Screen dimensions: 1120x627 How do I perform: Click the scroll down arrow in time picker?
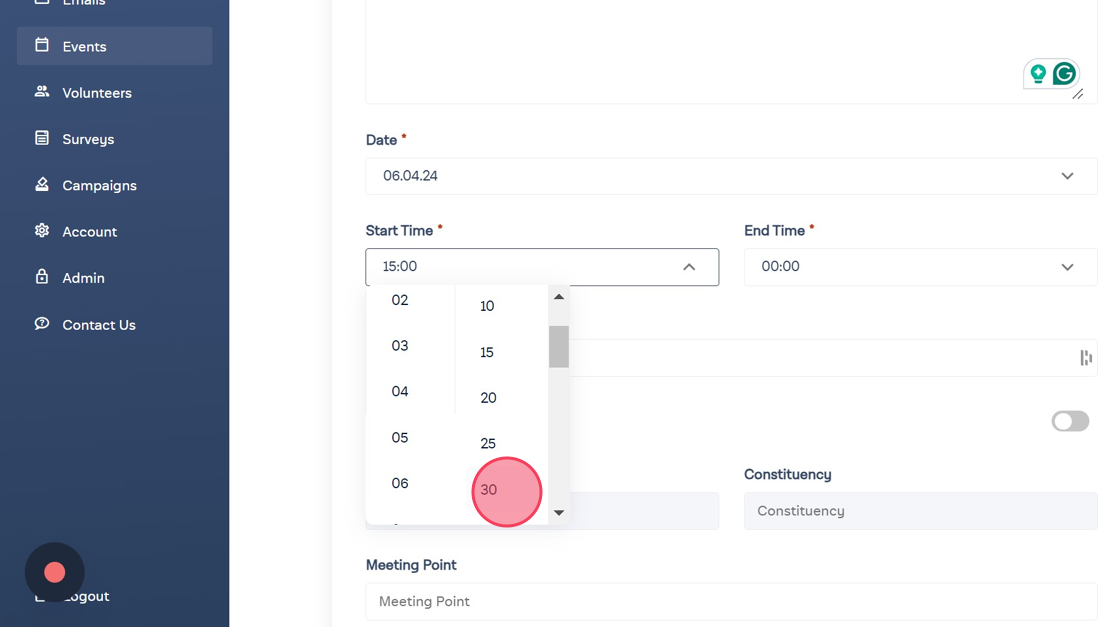pos(559,513)
